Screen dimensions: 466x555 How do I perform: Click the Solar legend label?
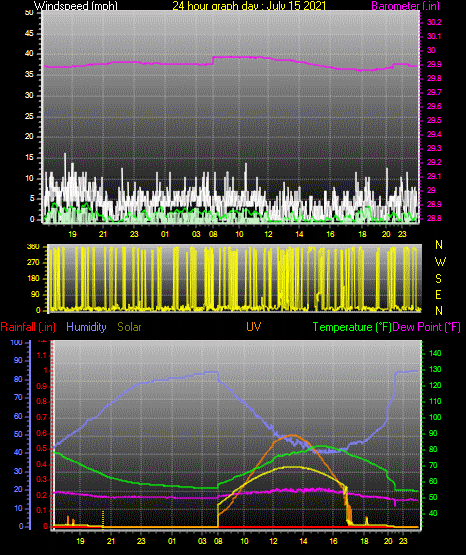(129, 327)
